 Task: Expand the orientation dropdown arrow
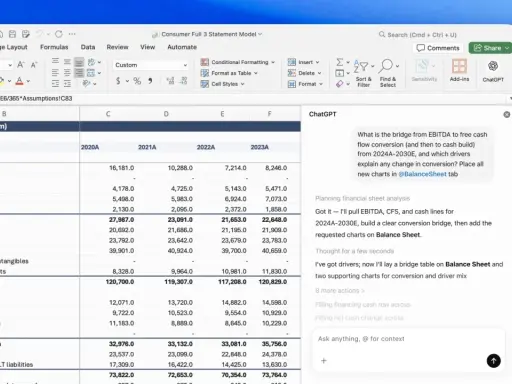point(99,62)
